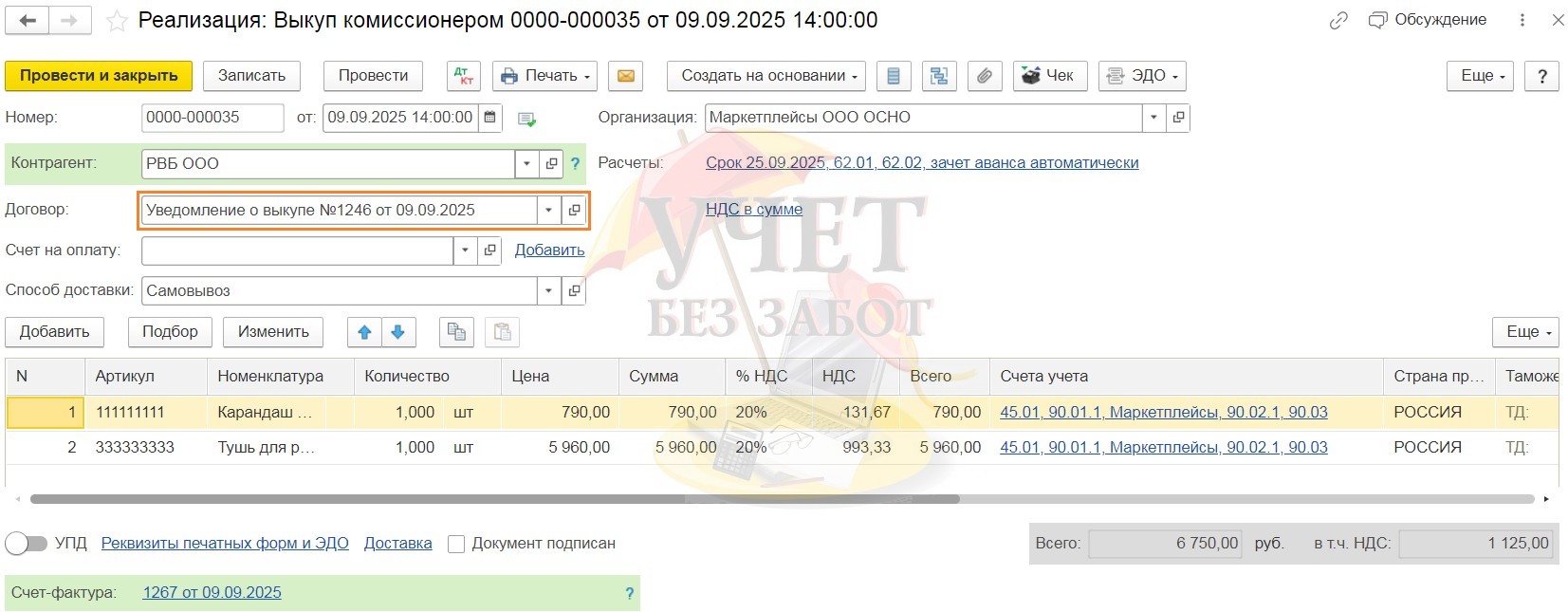
Task: Open the Печать menu
Action: [544, 76]
